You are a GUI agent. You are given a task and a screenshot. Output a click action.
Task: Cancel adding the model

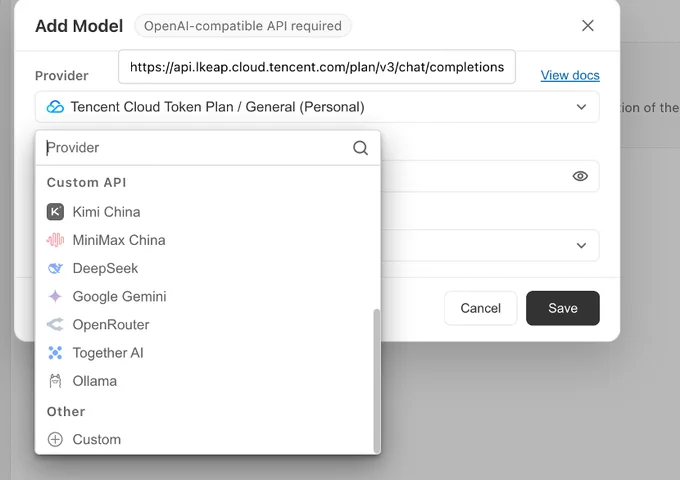481,308
